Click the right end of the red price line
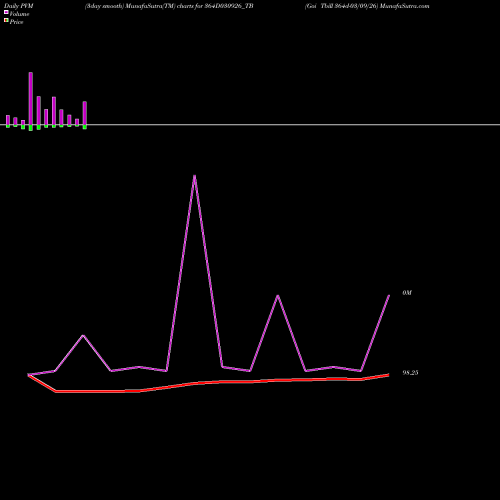Image resolution: width=500 pixels, height=500 pixels. [x=388, y=375]
